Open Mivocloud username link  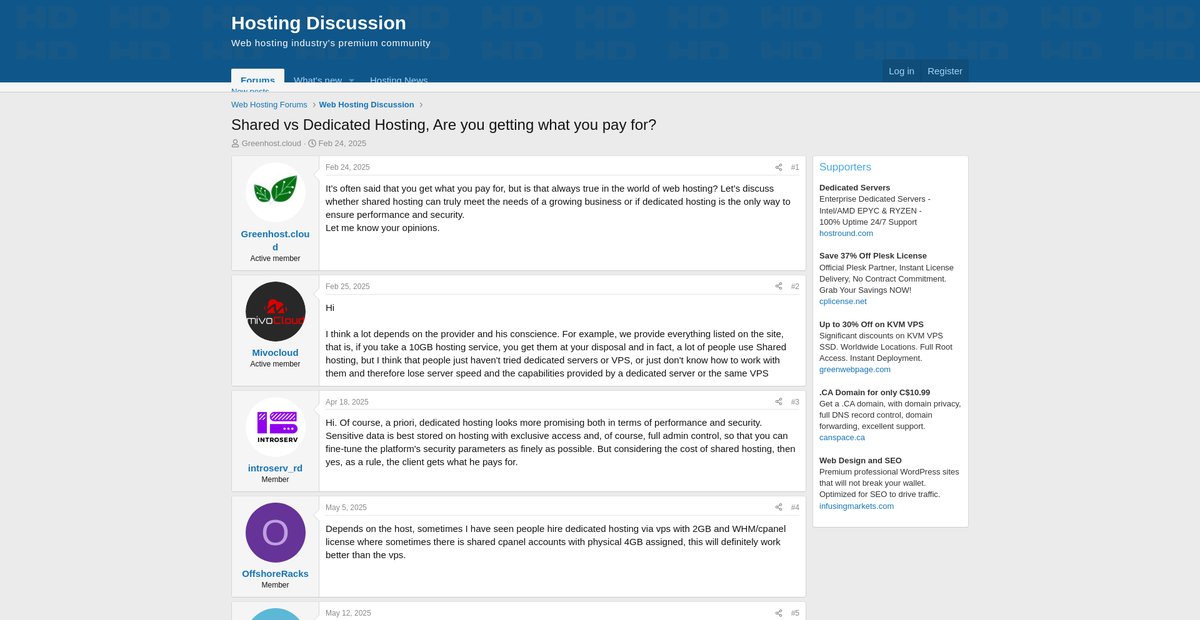[x=275, y=353]
